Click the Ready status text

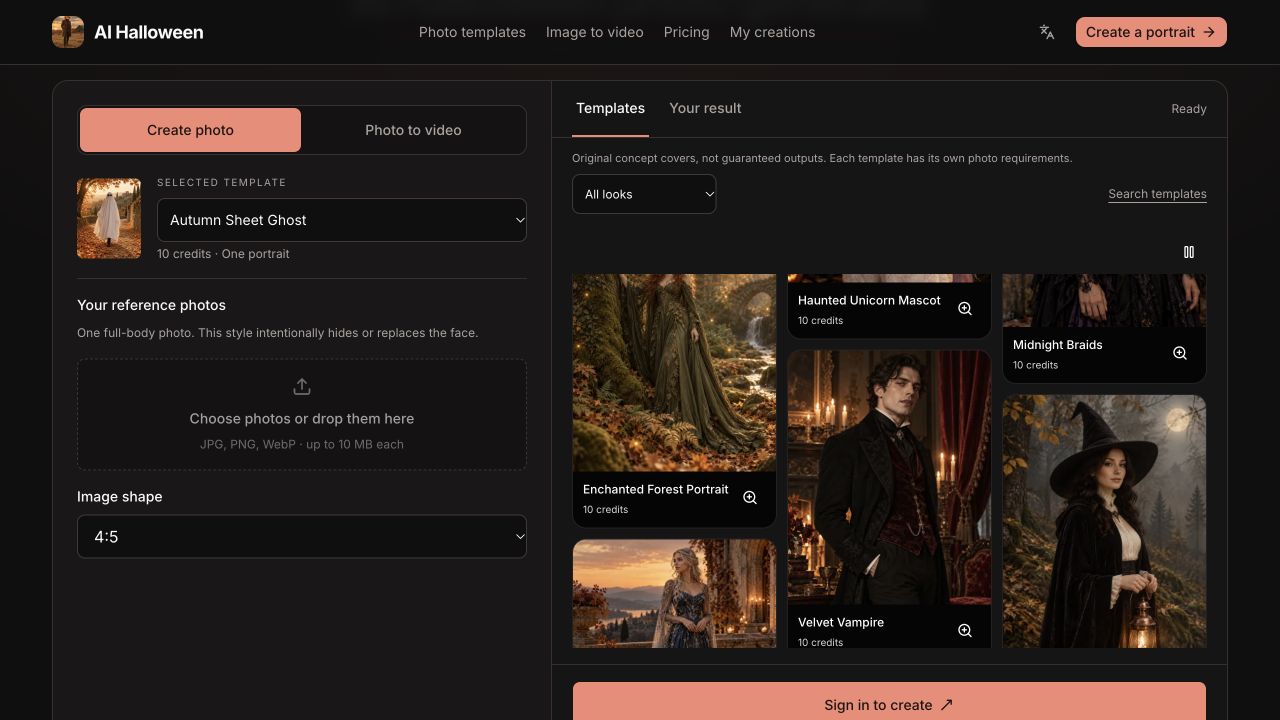click(x=1189, y=109)
